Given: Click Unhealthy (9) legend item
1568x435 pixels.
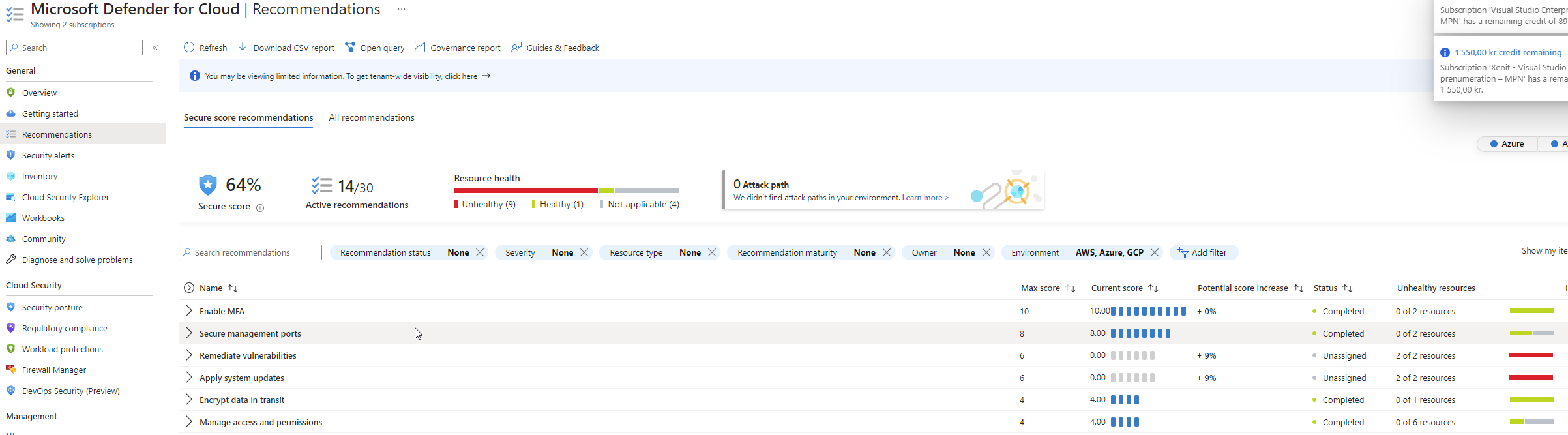Looking at the screenshot, I should coord(485,204).
